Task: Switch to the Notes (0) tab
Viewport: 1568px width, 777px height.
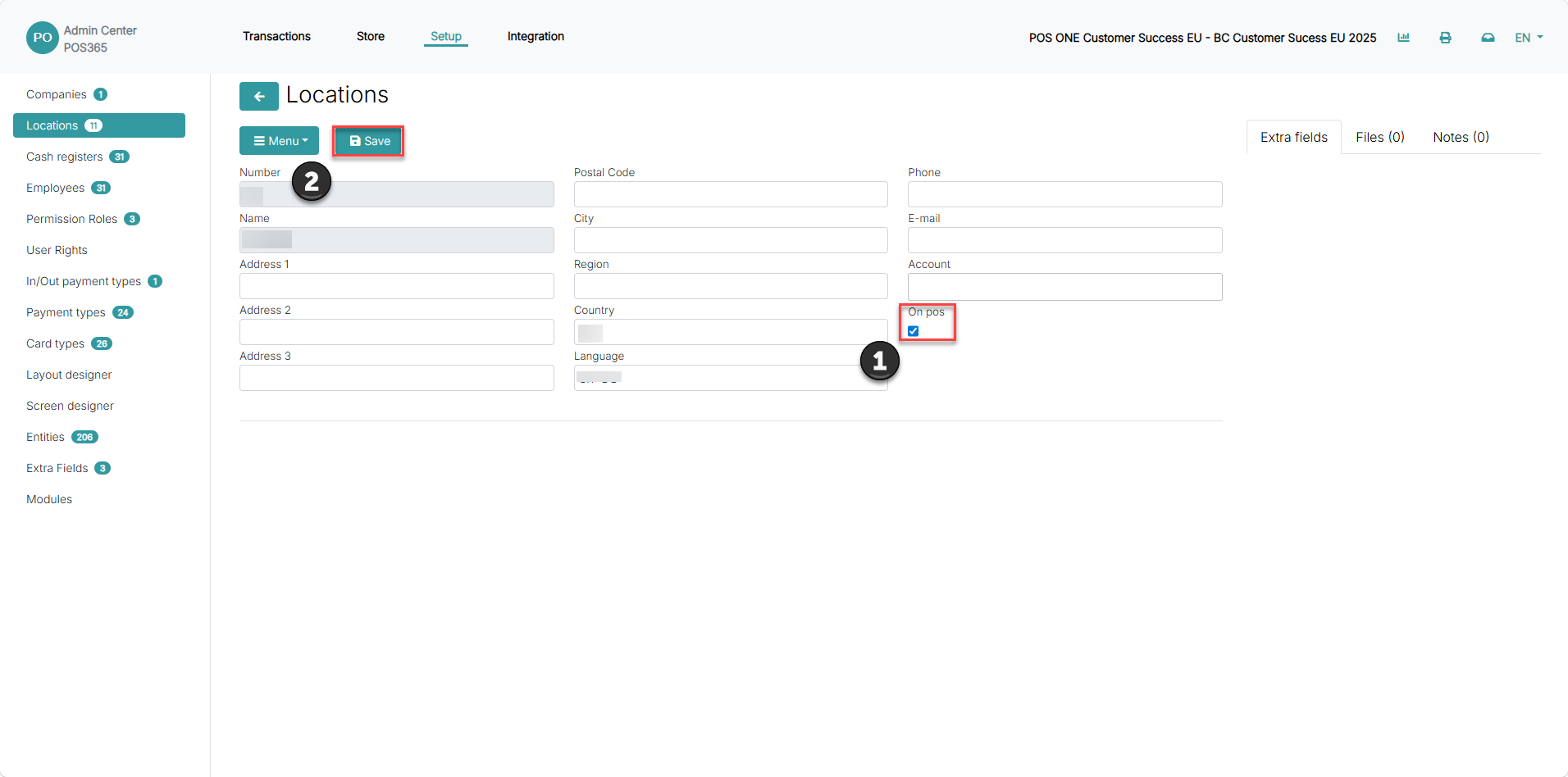Action: tap(1461, 137)
